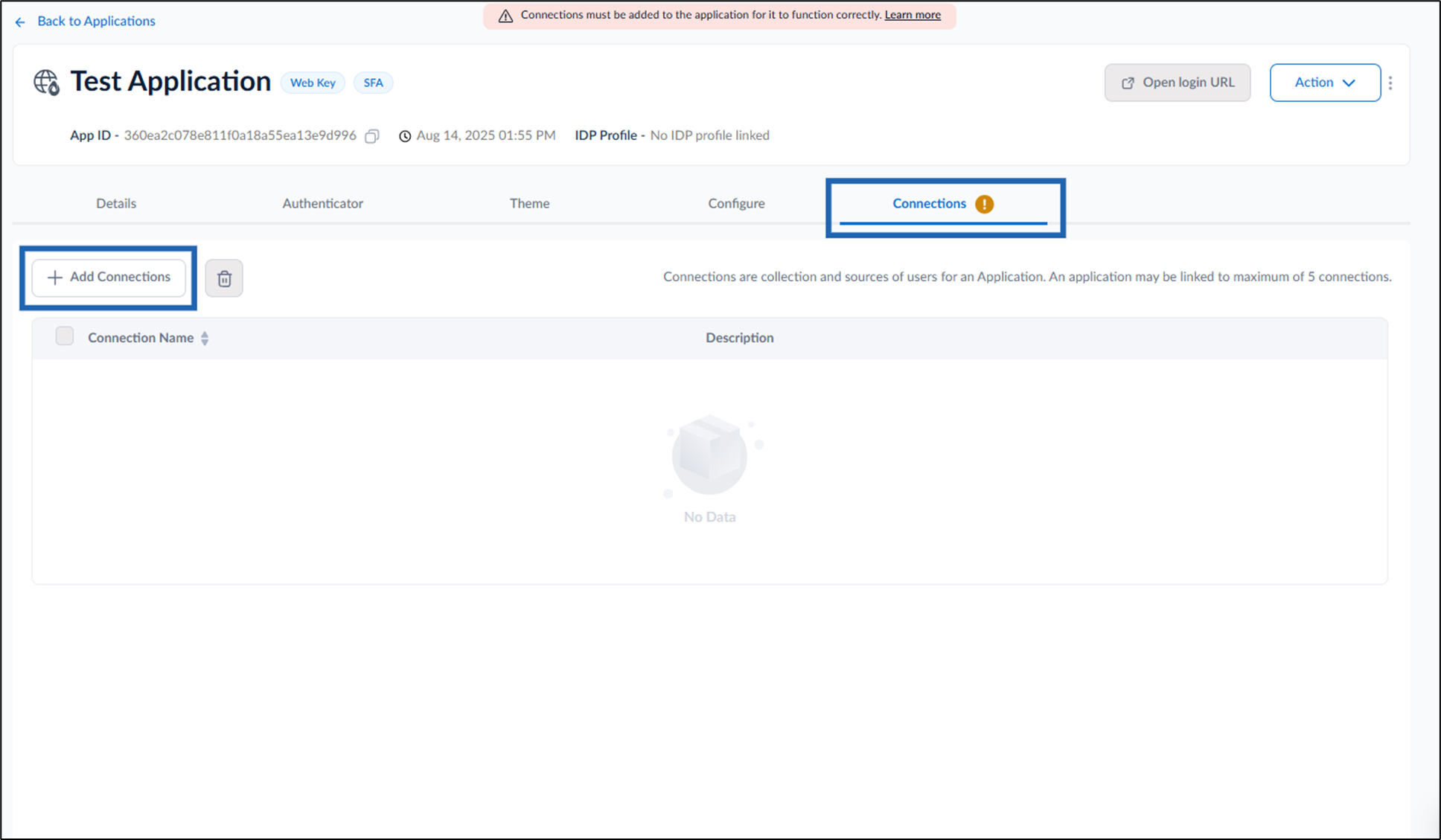The image size is (1441, 840).
Task: Open the Theme tab
Action: [x=529, y=203]
